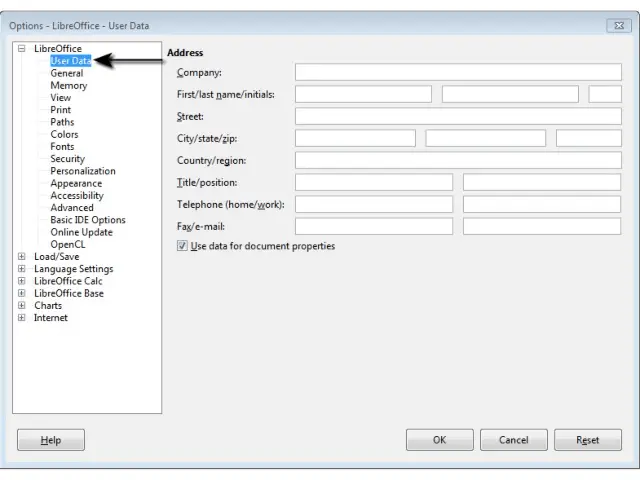The height and width of the screenshot is (480, 640).
Task: Click the zip code field
Action: coord(589,138)
